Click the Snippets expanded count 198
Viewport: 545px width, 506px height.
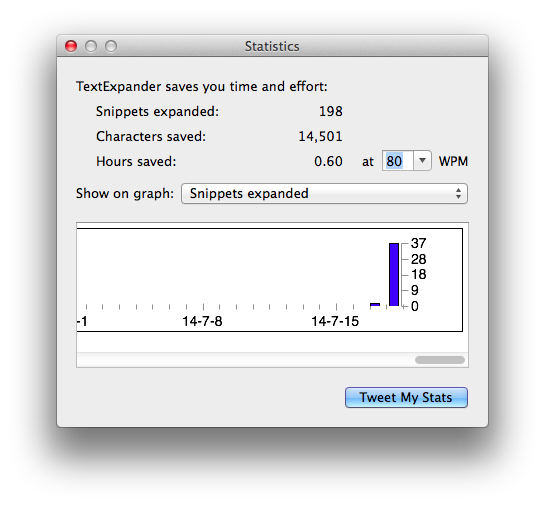point(331,111)
